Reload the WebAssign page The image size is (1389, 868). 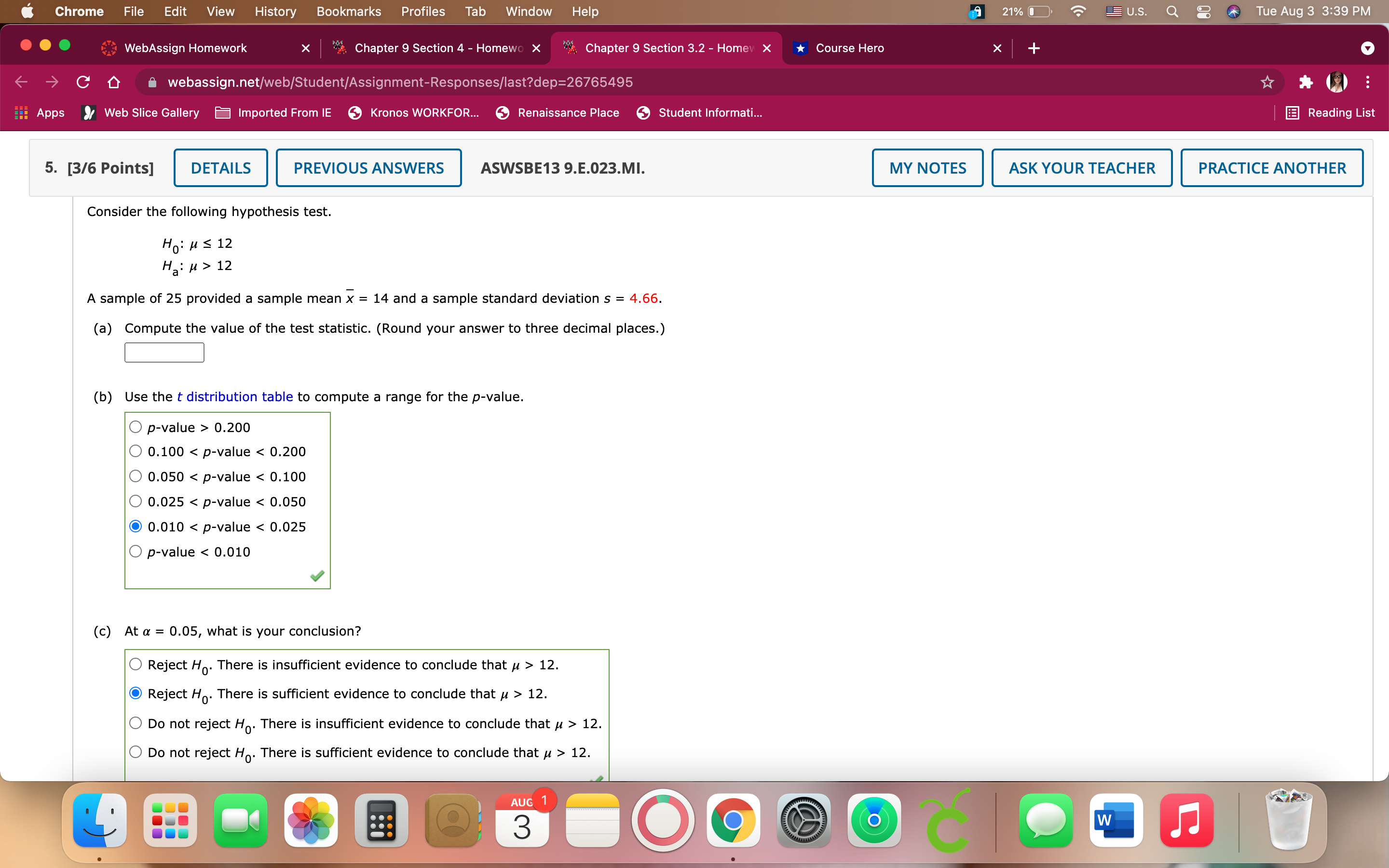(x=82, y=82)
